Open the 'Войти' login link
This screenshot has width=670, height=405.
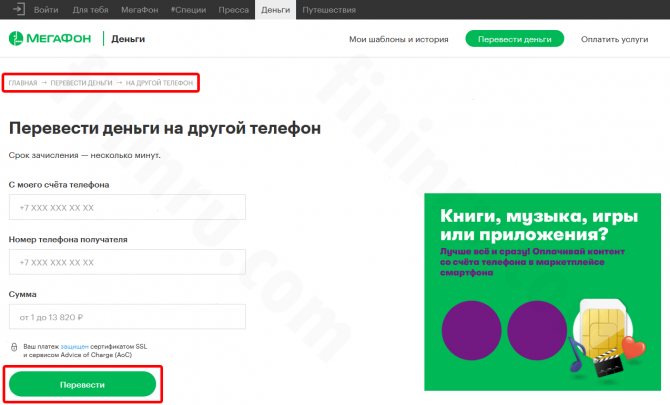(x=45, y=9)
